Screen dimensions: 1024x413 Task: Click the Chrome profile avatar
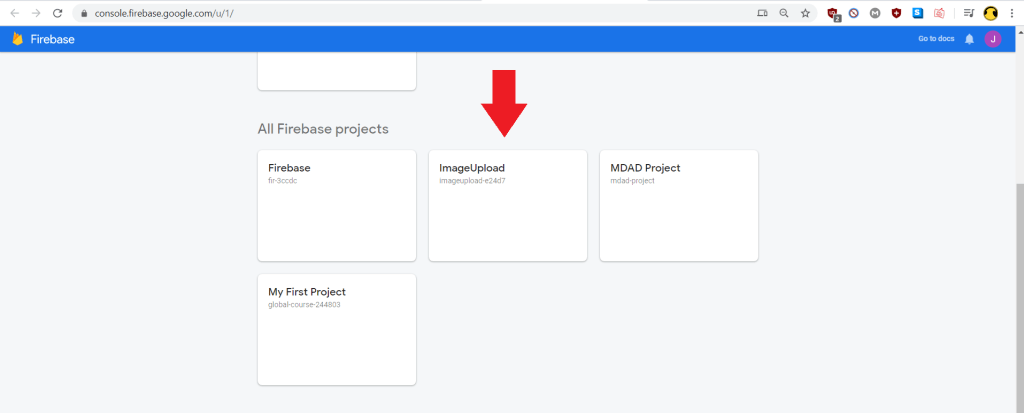pos(991,13)
